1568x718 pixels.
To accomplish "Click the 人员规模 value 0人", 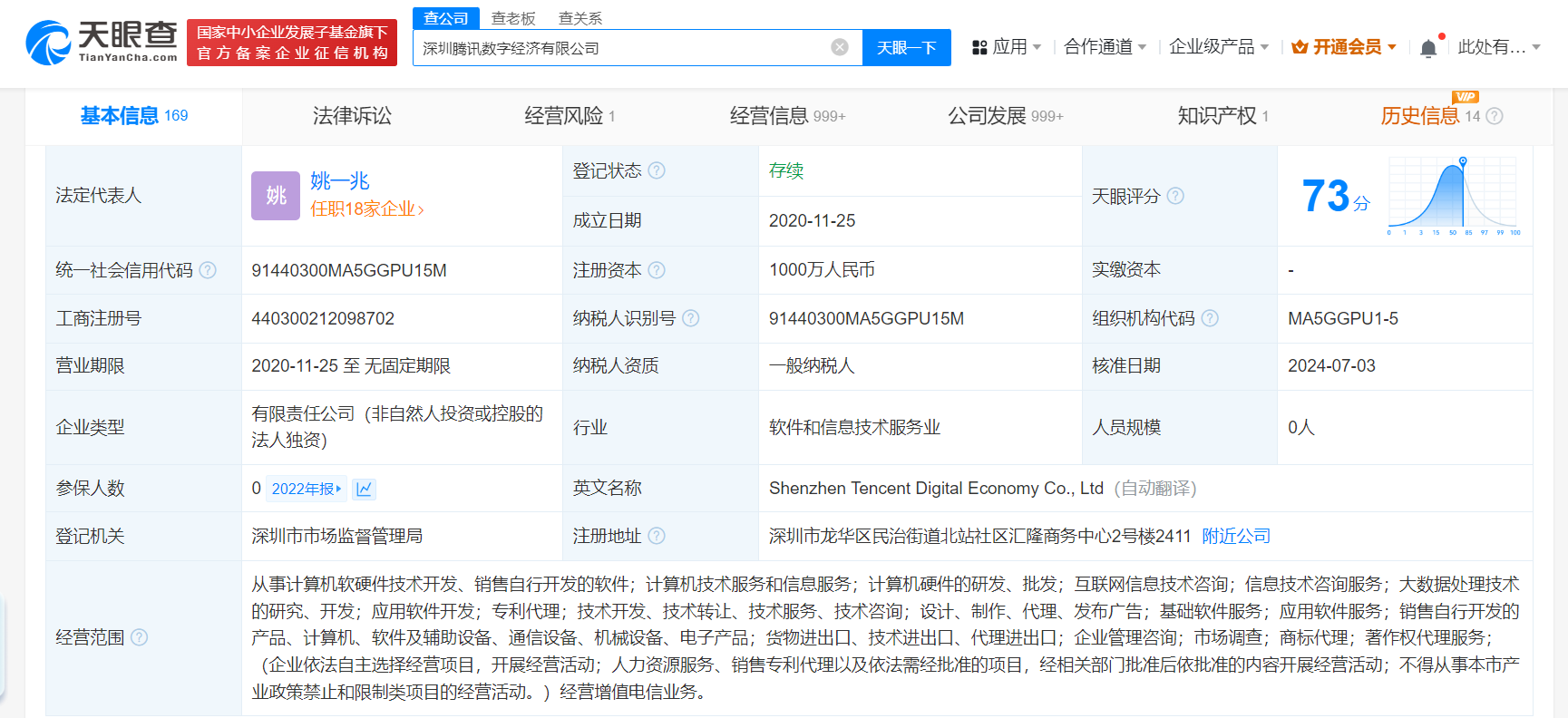I will click(x=1301, y=427).
